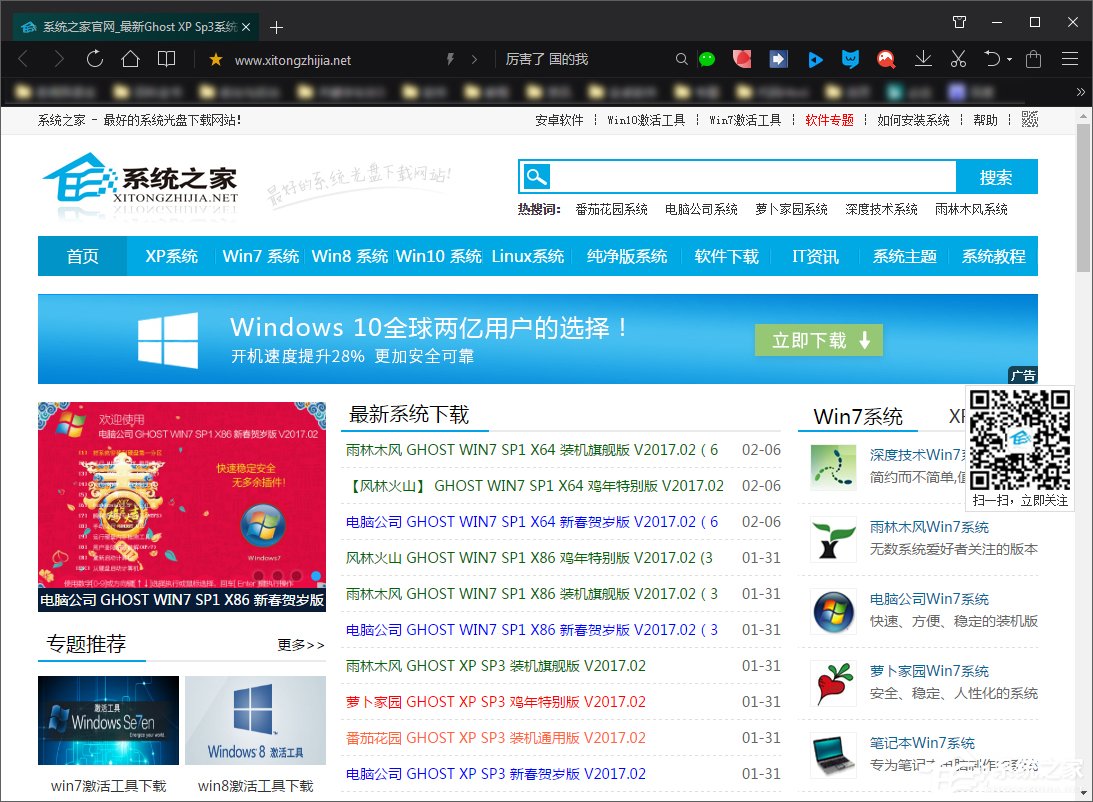Screen dimensions: 1093x802
Task: Click the search magnifier icon in toolbar
Action: [x=681, y=59]
